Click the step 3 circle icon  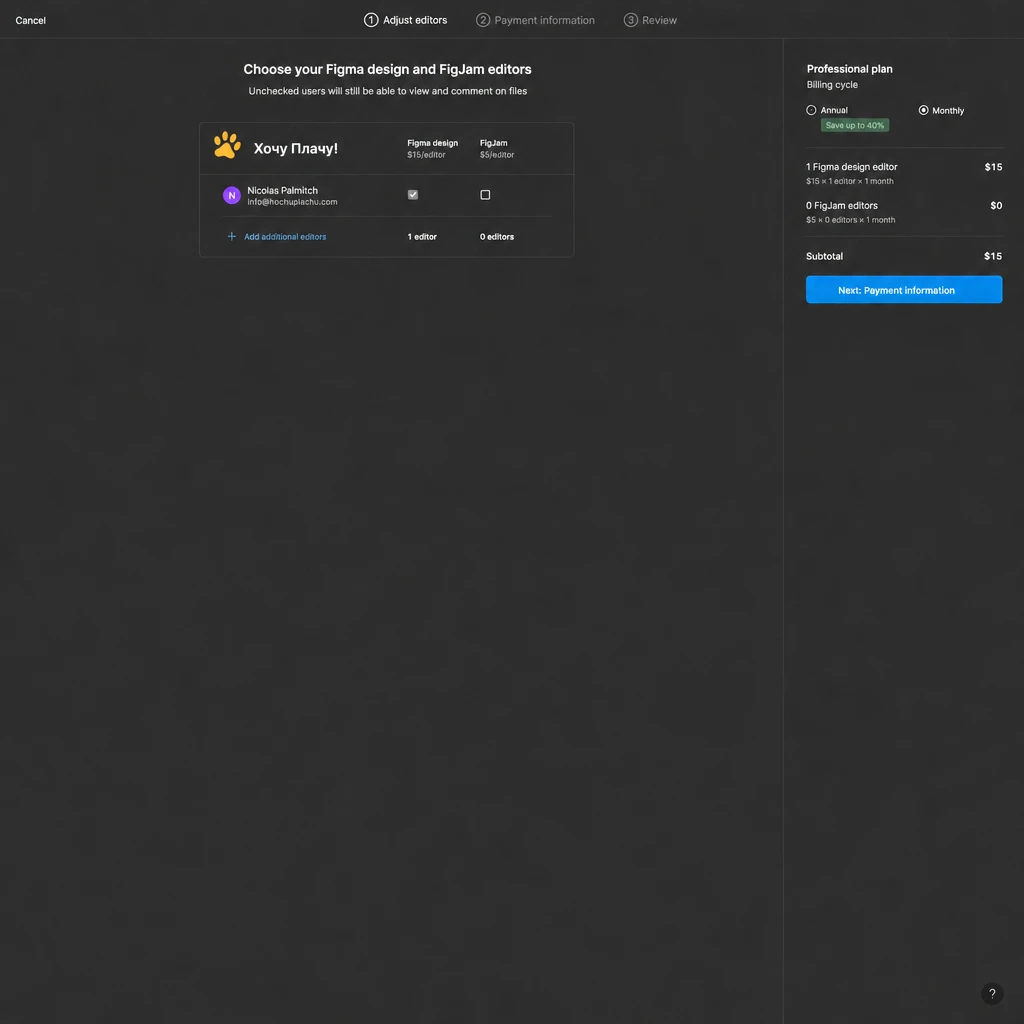click(x=630, y=20)
